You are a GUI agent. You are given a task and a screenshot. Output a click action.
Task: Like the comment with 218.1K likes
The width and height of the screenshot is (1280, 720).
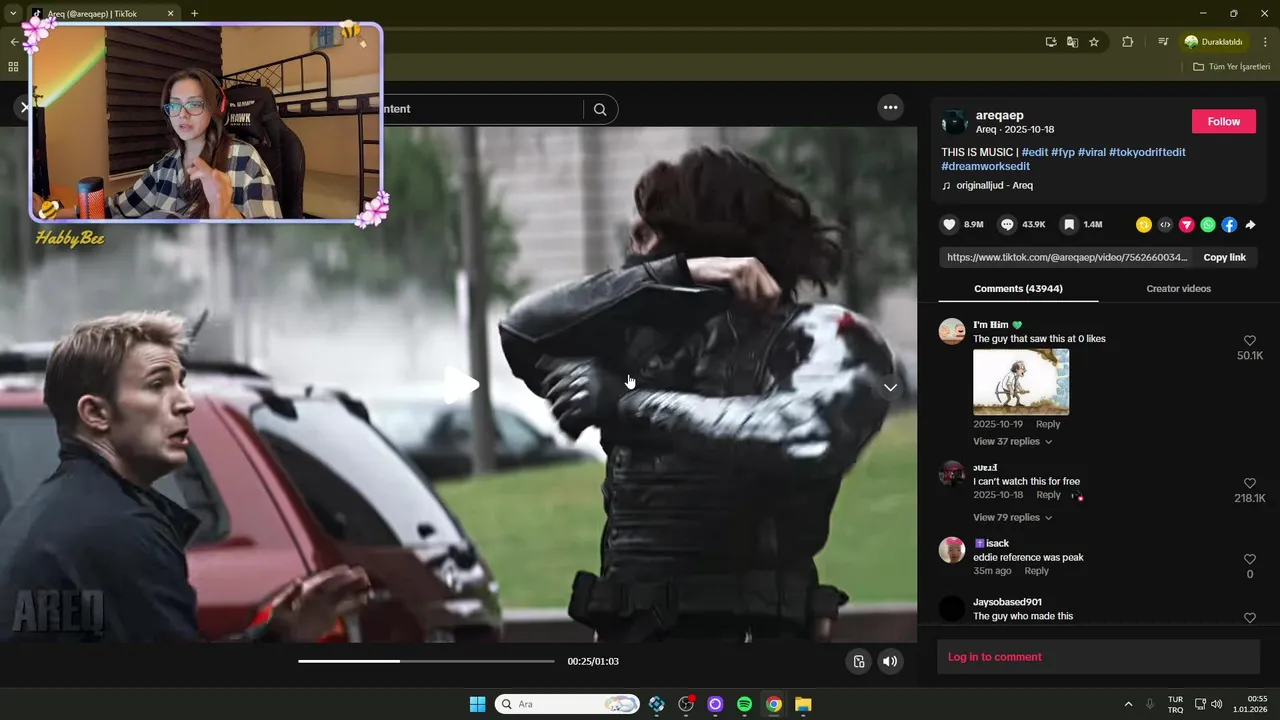pyautogui.click(x=1249, y=483)
